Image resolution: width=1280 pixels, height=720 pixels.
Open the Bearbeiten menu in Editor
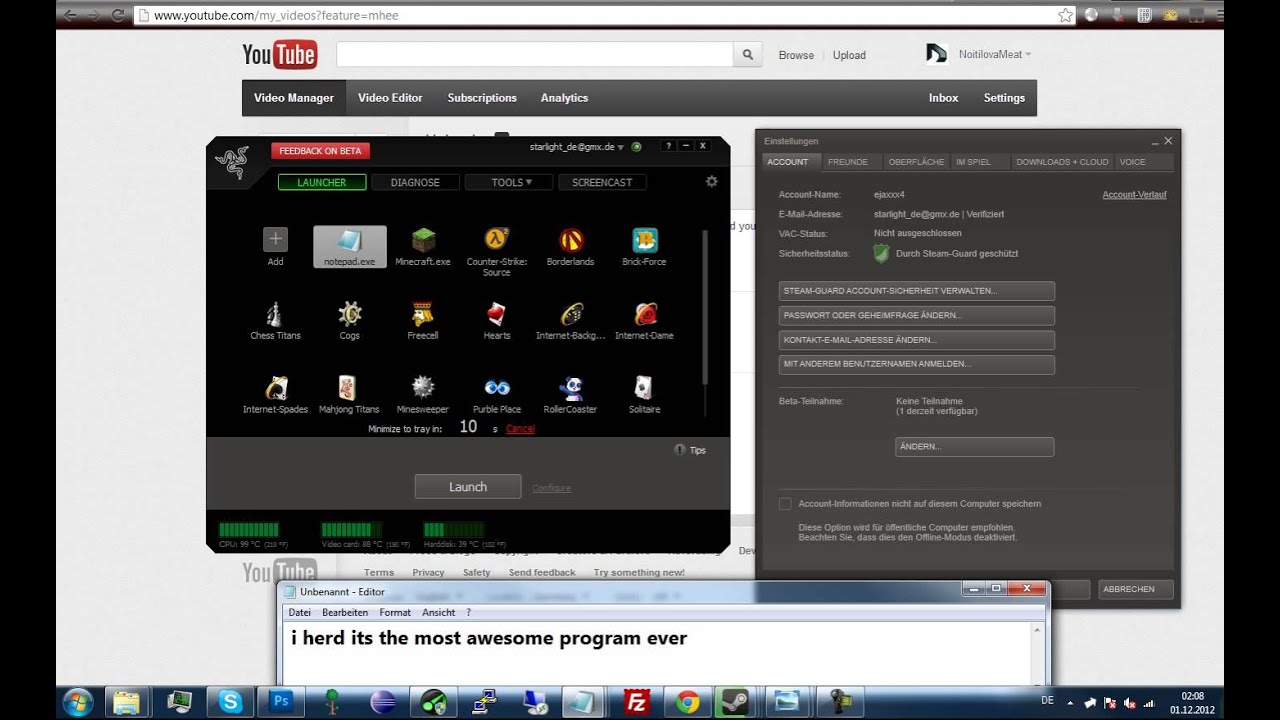(345, 612)
